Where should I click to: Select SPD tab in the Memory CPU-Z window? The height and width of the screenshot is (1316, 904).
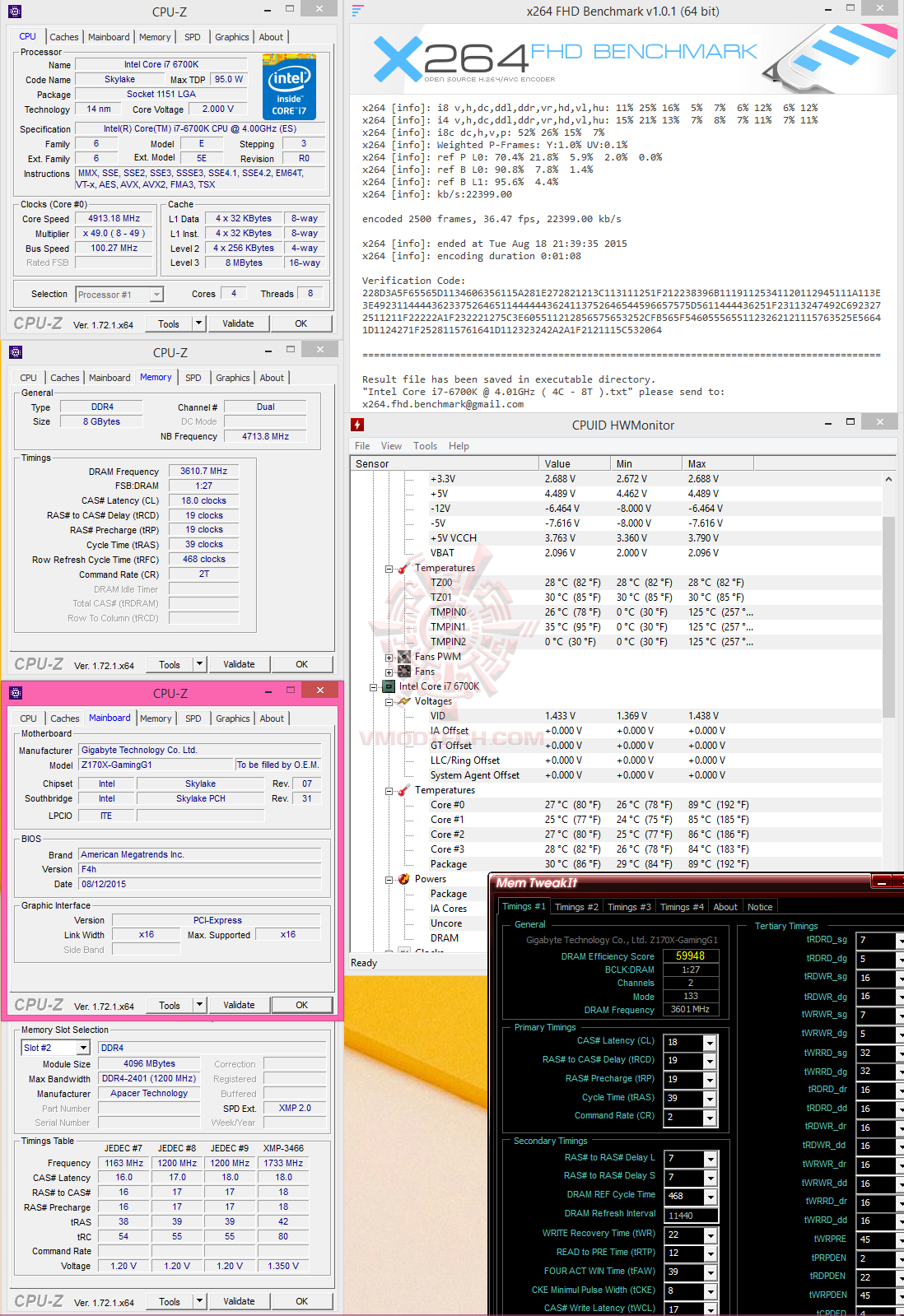coord(193,378)
